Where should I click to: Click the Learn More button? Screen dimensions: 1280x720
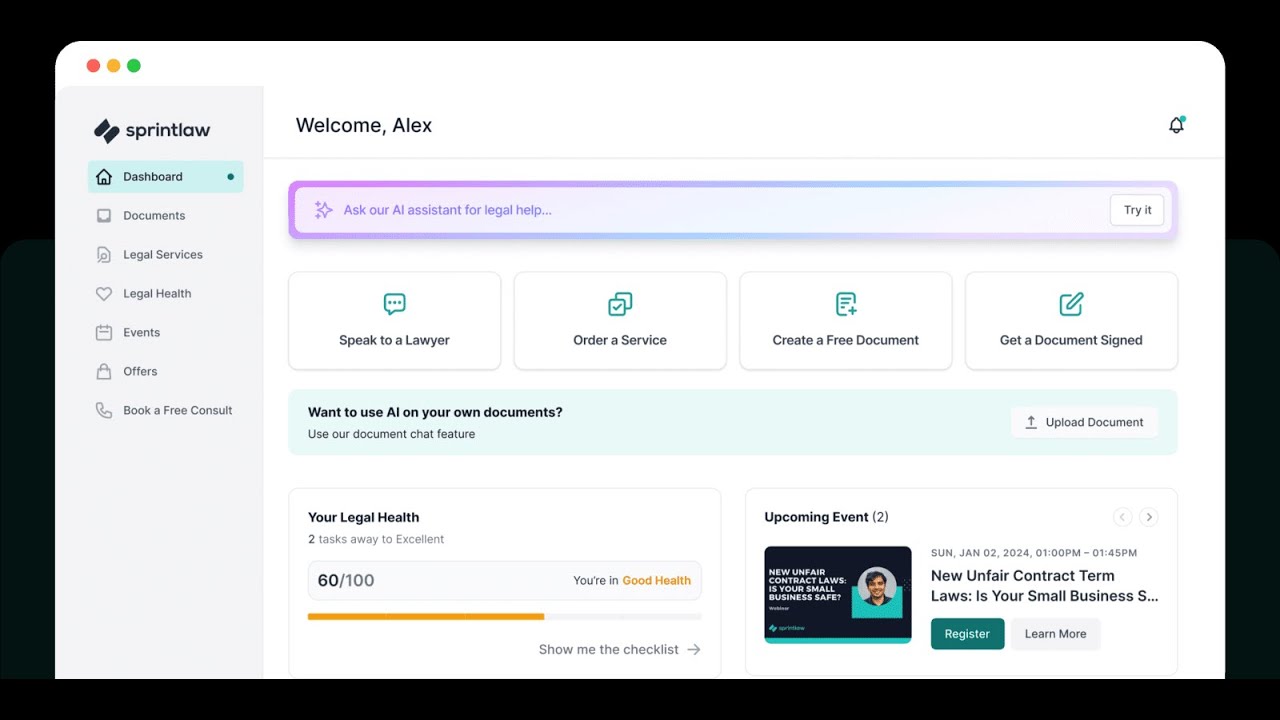coord(1055,634)
